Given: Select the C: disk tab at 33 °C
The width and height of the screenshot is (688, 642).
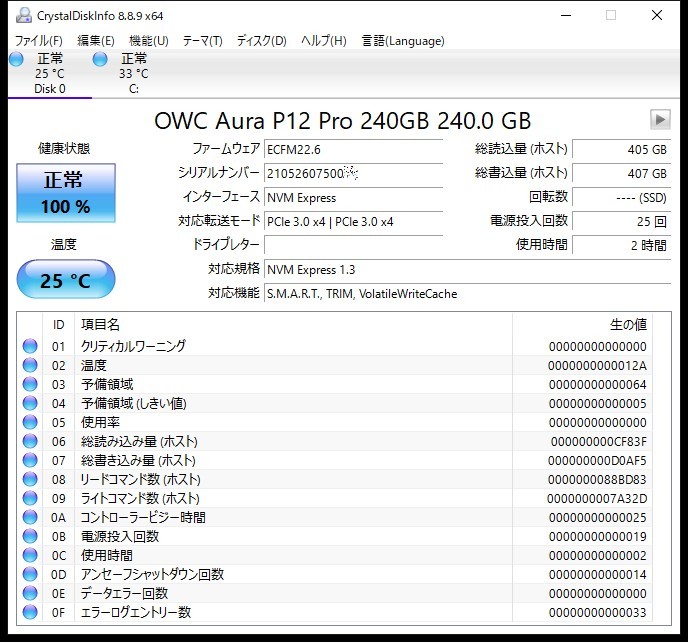Looking at the screenshot, I should coord(134,73).
